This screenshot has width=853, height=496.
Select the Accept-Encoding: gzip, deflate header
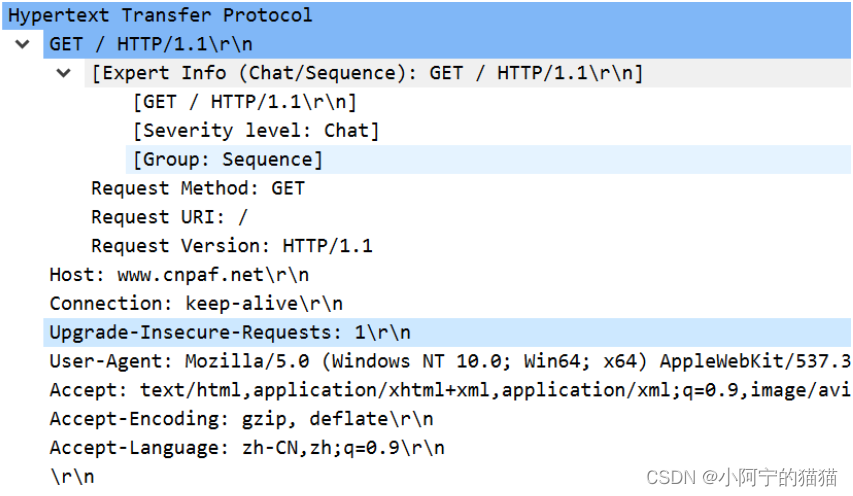242,419
